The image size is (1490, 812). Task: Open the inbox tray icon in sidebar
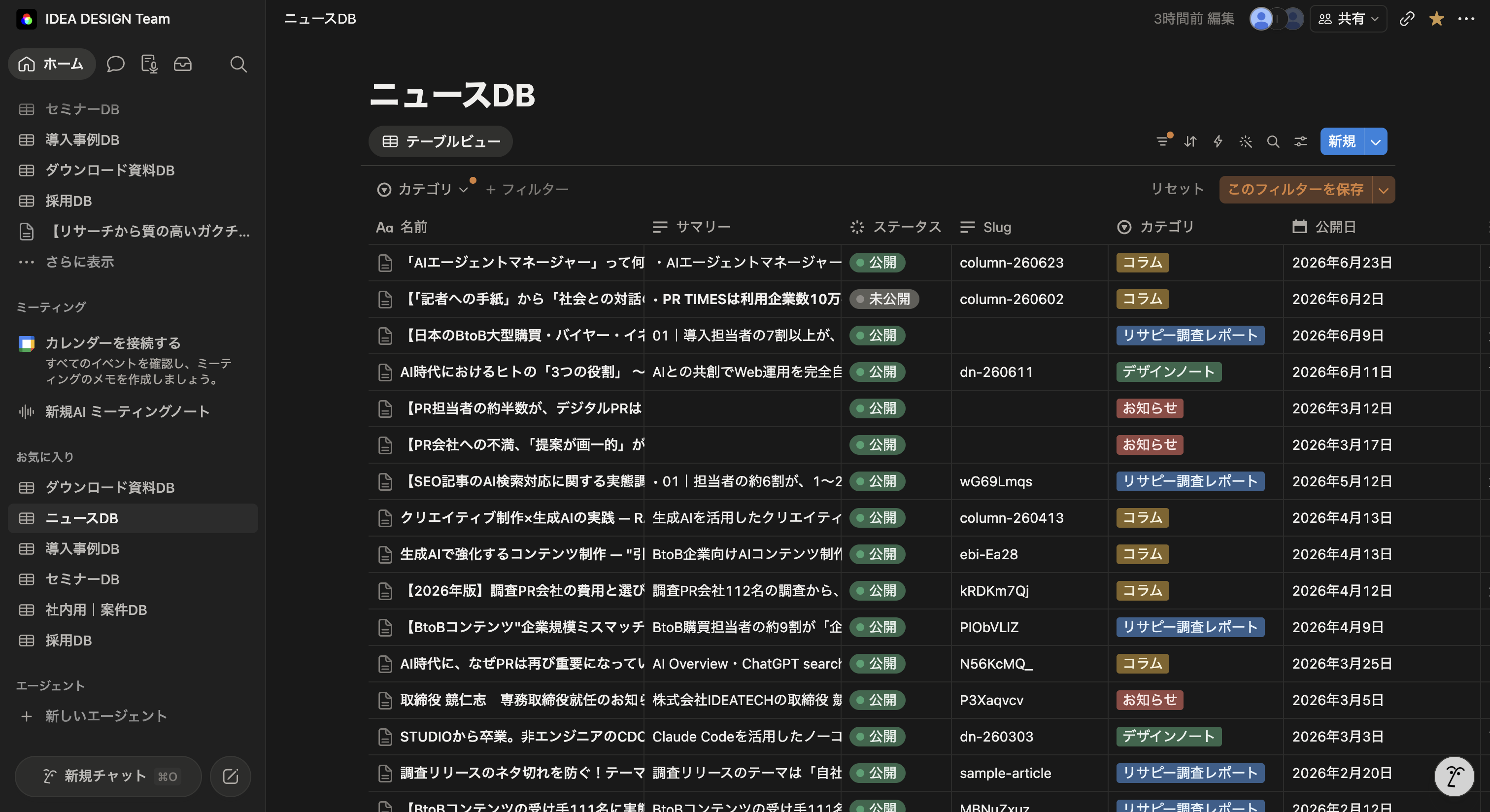(183, 64)
